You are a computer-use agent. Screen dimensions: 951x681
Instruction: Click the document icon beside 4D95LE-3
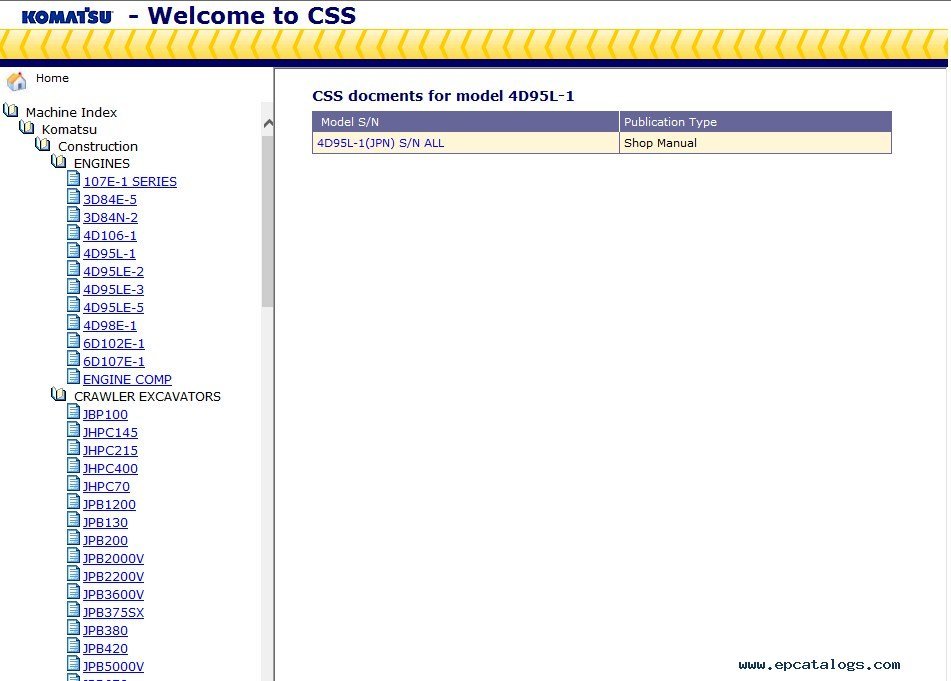pos(73,287)
